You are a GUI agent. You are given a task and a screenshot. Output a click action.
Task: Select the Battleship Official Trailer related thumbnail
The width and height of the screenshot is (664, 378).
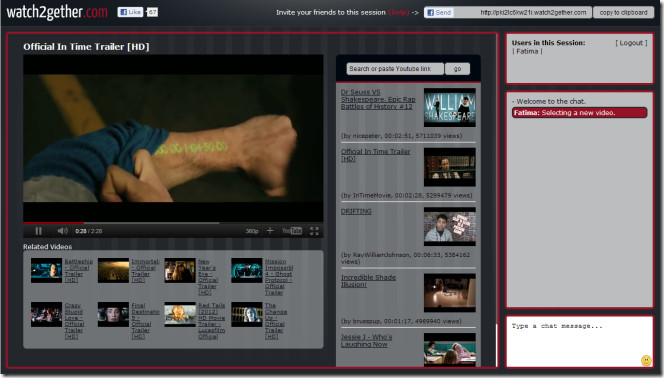click(x=46, y=270)
